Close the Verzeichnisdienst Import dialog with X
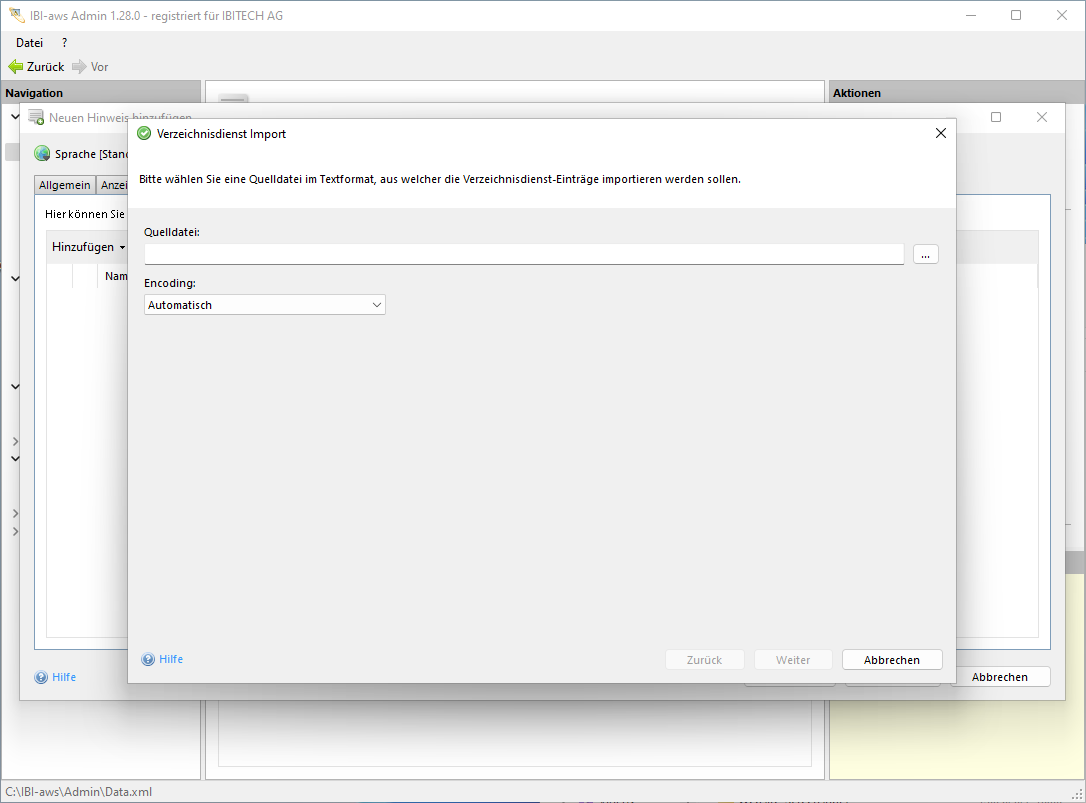This screenshot has height=803, width=1086. [940, 133]
